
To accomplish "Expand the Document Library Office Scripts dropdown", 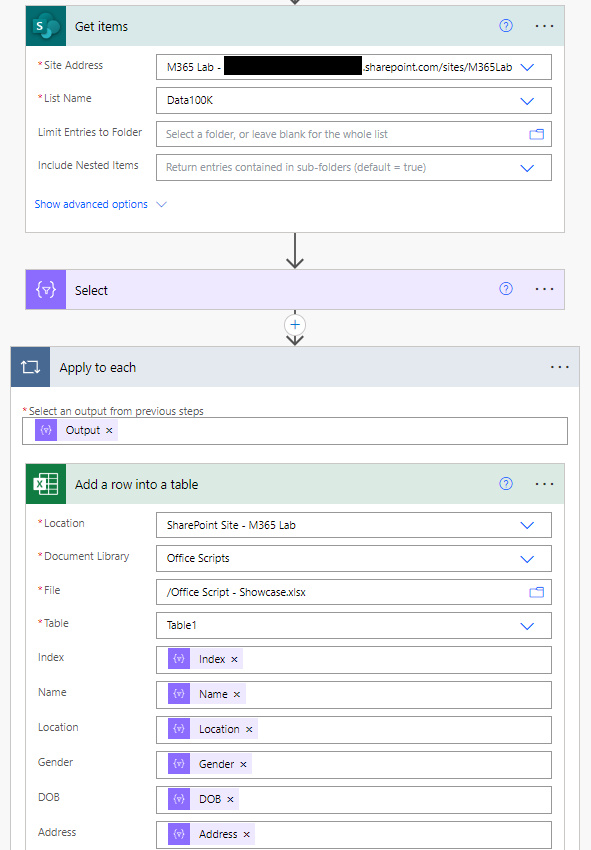I will click(527, 559).
